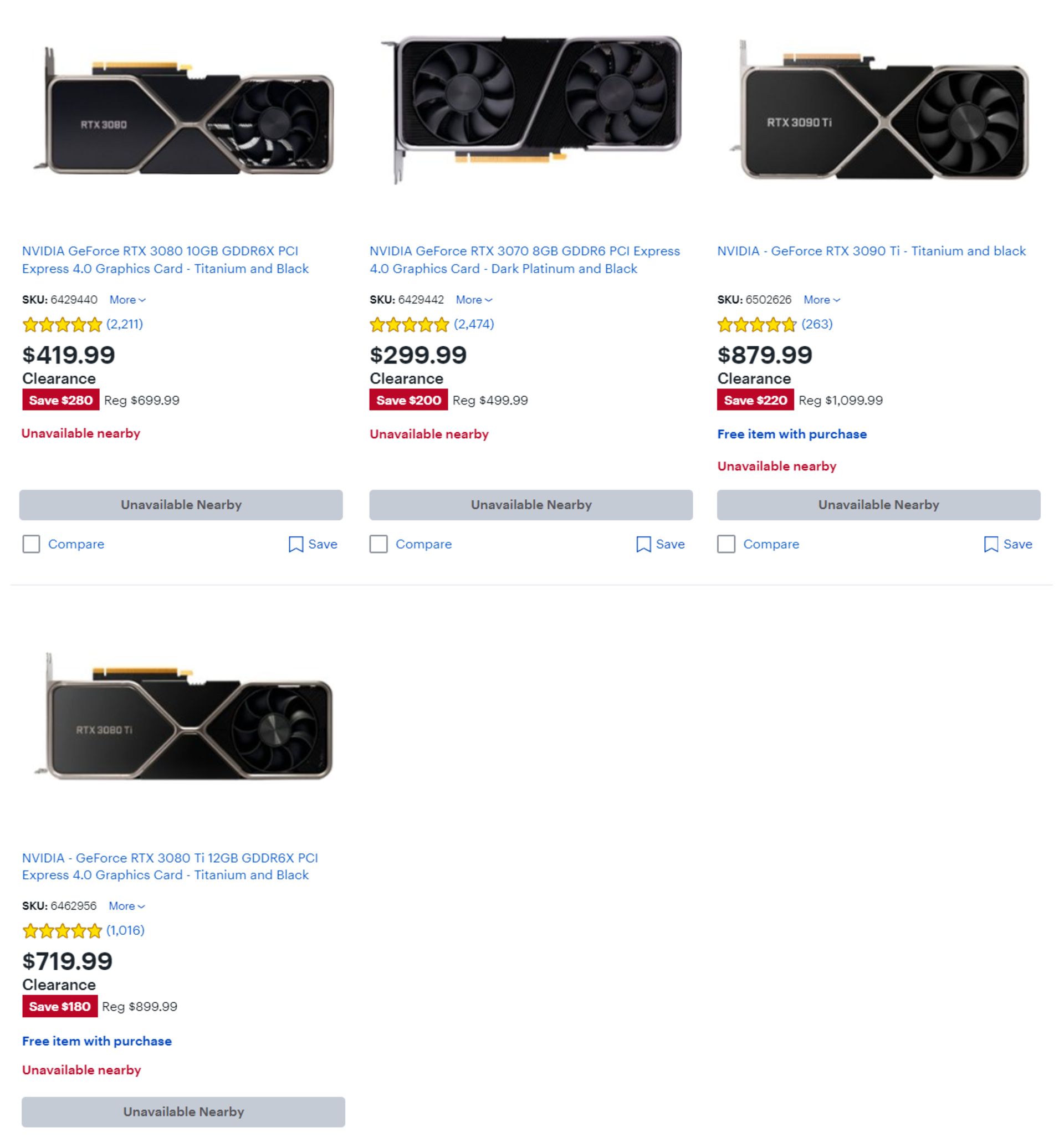Open the RTX 3080 10GB GDDR6X product title link

point(165,260)
